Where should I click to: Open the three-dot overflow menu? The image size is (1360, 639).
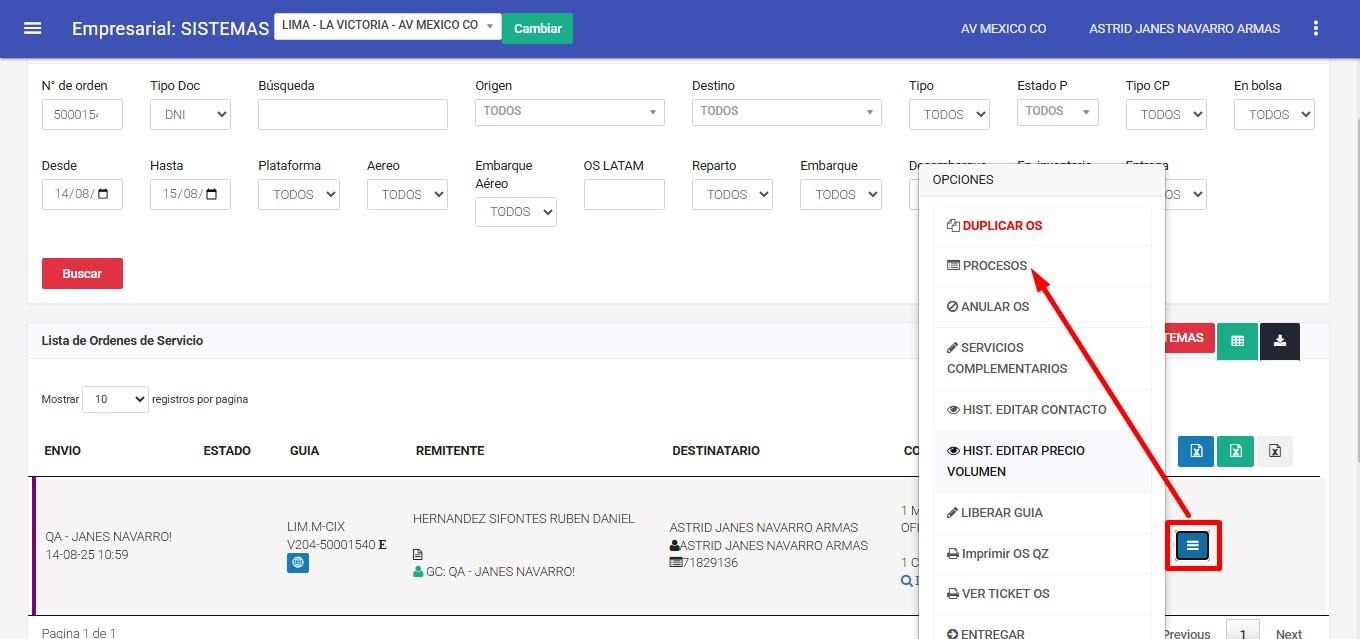[x=1316, y=29]
